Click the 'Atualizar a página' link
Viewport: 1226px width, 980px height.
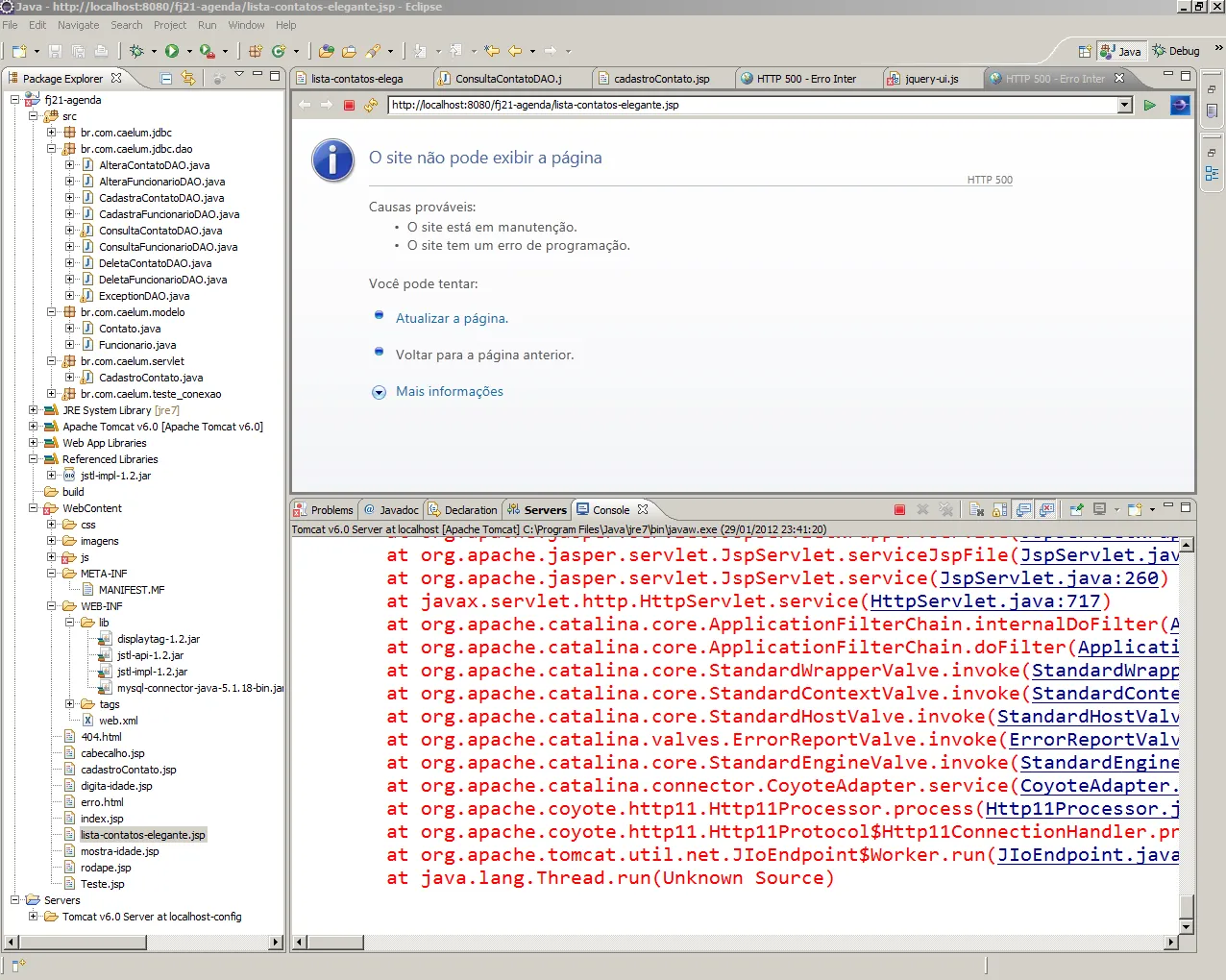click(x=452, y=318)
